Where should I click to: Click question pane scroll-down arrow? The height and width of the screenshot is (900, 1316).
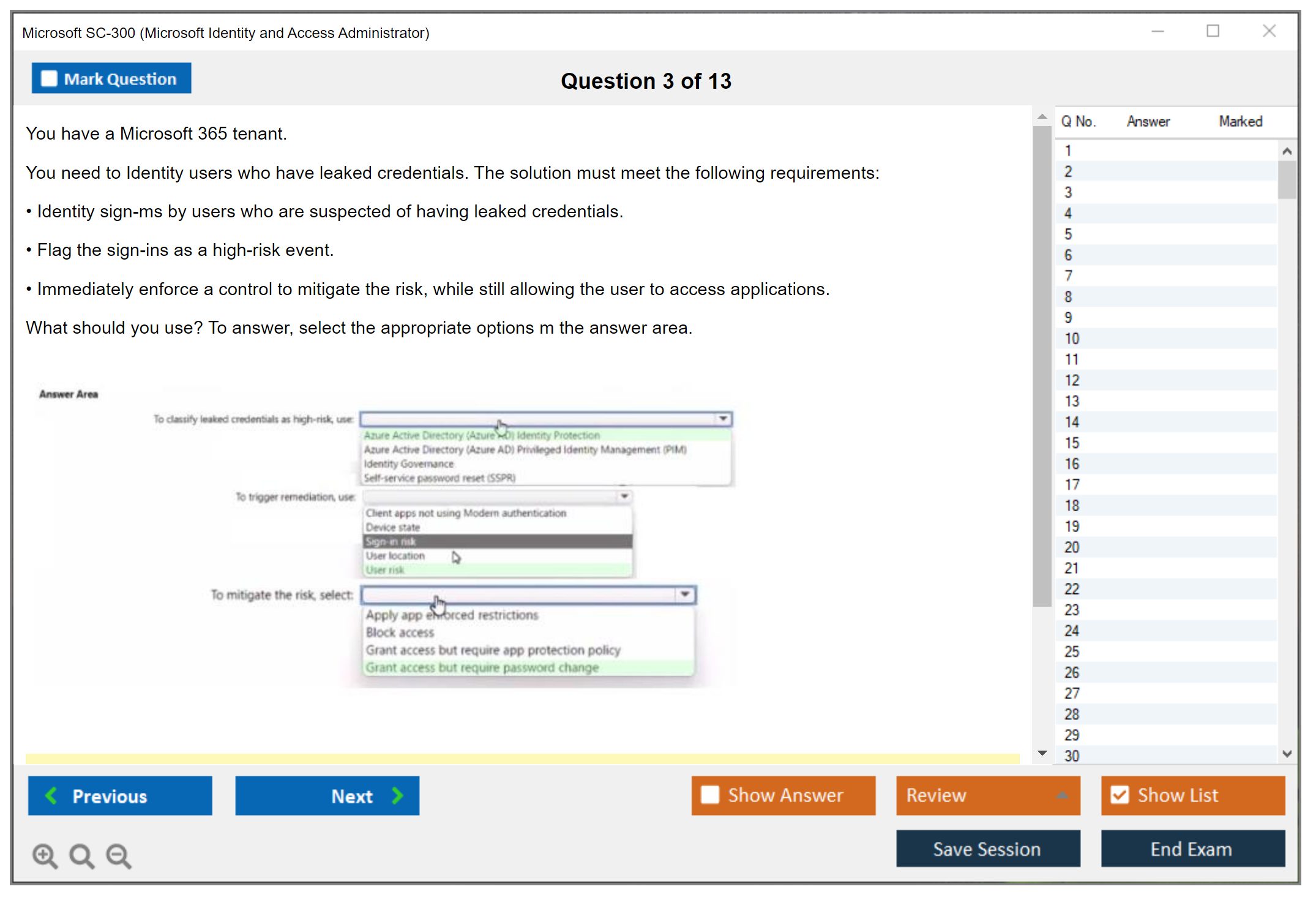pos(1042,753)
